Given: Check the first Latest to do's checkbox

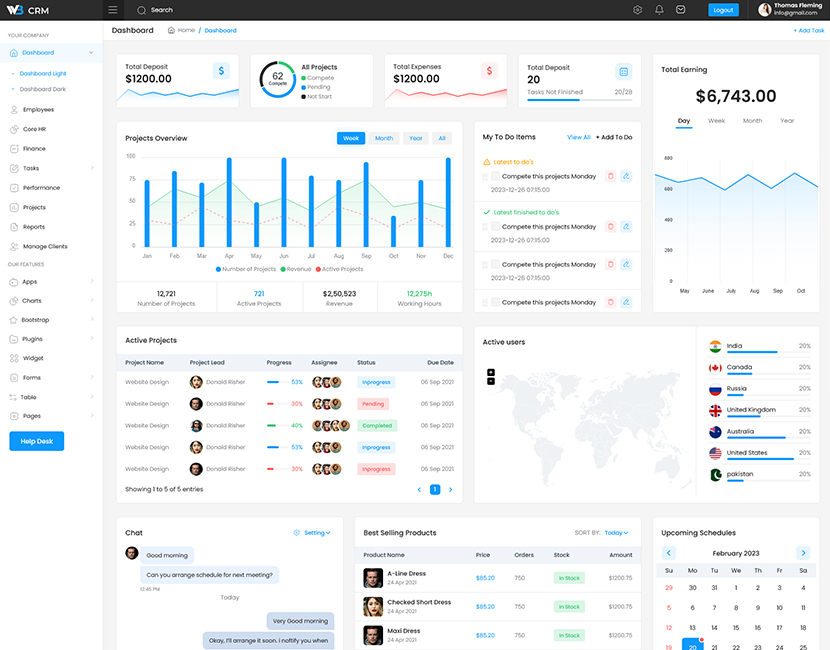Looking at the screenshot, I should click(x=495, y=176).
